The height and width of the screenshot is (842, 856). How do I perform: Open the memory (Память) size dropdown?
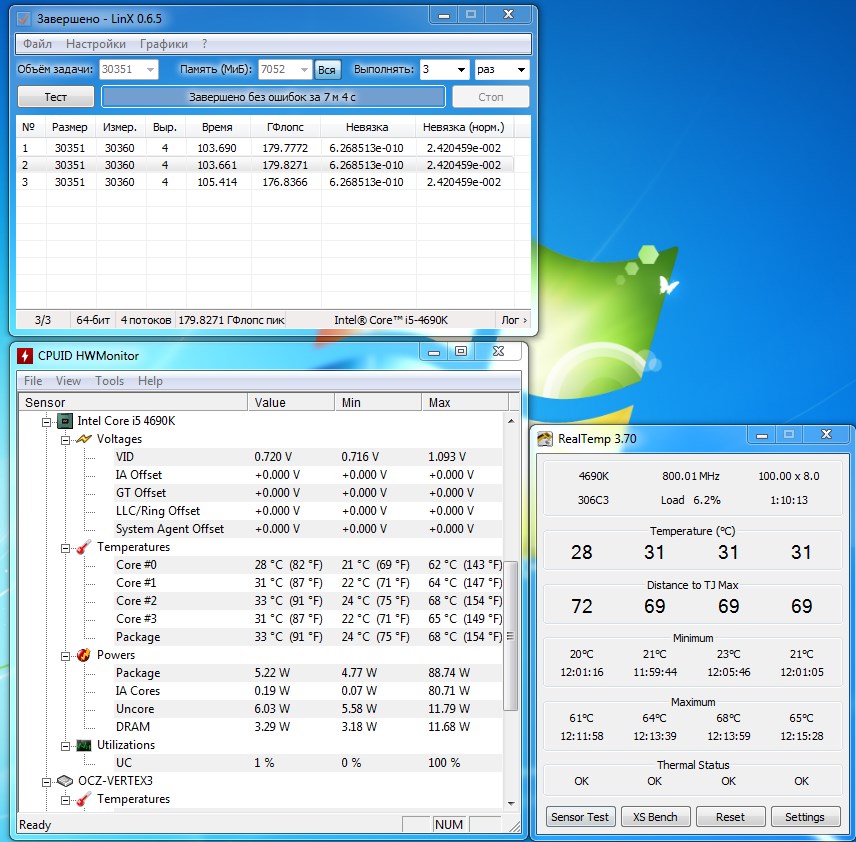click(x=305, y=70)
